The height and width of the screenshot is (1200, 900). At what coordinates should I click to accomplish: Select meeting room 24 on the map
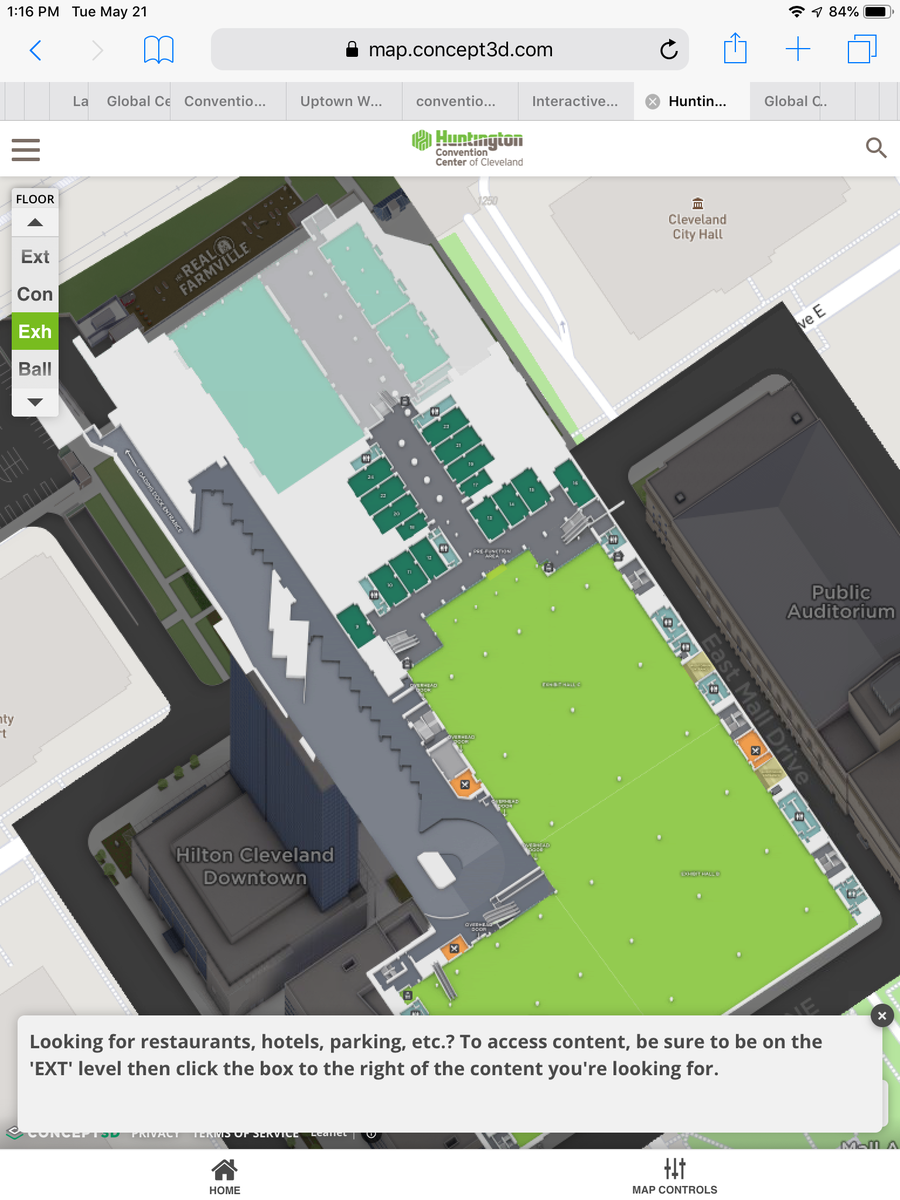point(369,475)
